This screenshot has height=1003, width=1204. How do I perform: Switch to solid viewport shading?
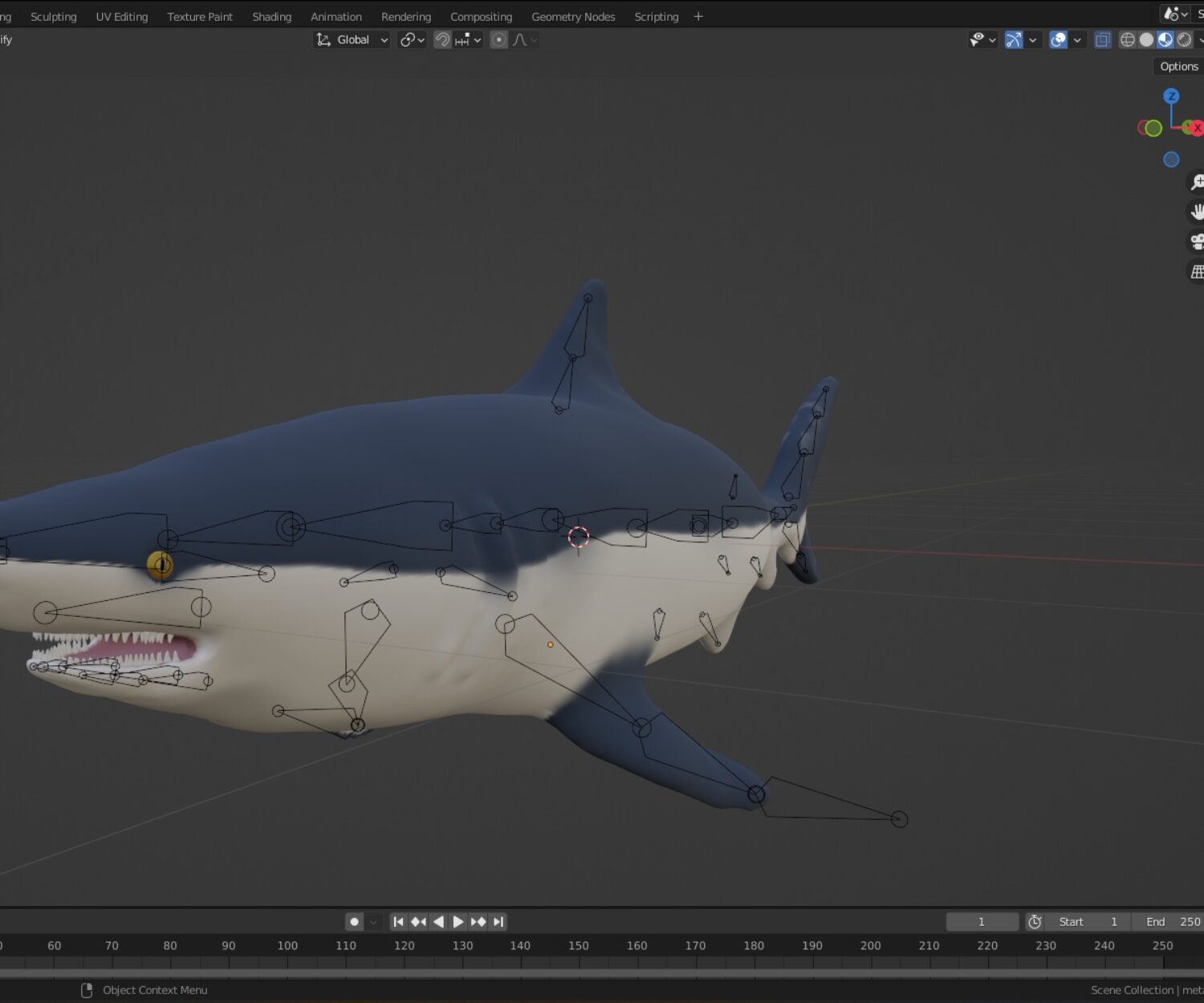[x=1146, y=39]
